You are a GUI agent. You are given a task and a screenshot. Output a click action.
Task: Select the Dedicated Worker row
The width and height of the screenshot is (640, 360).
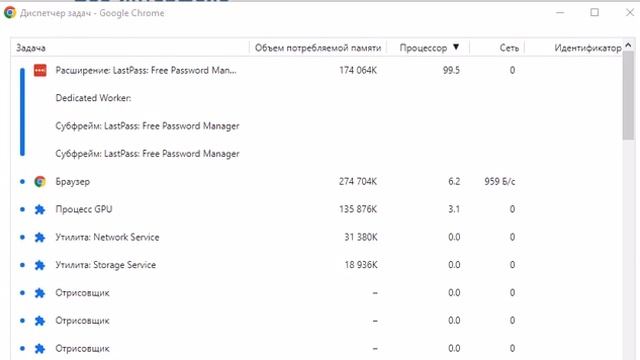tap(317, 98)
